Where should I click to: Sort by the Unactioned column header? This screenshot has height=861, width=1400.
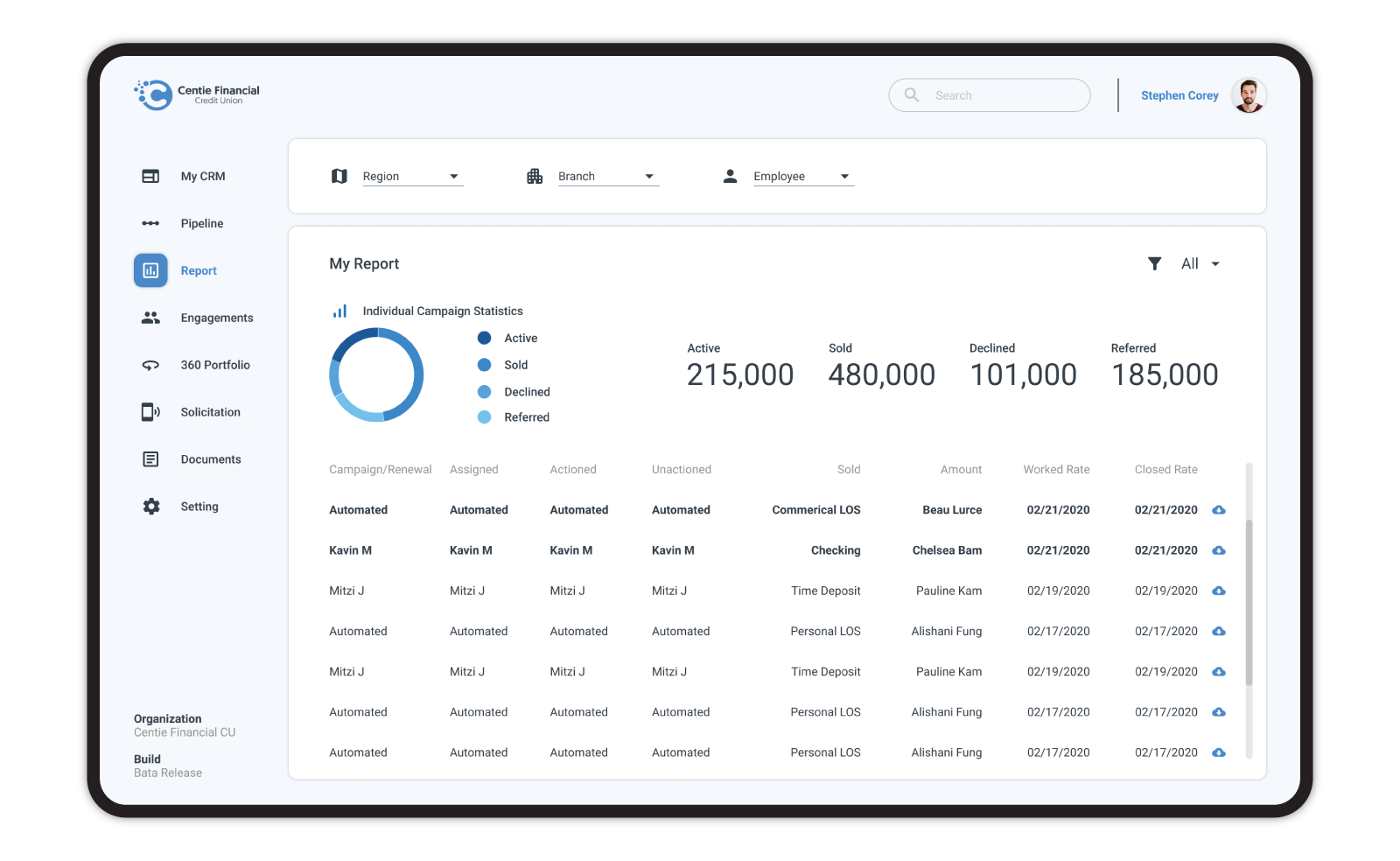[682, 470]
